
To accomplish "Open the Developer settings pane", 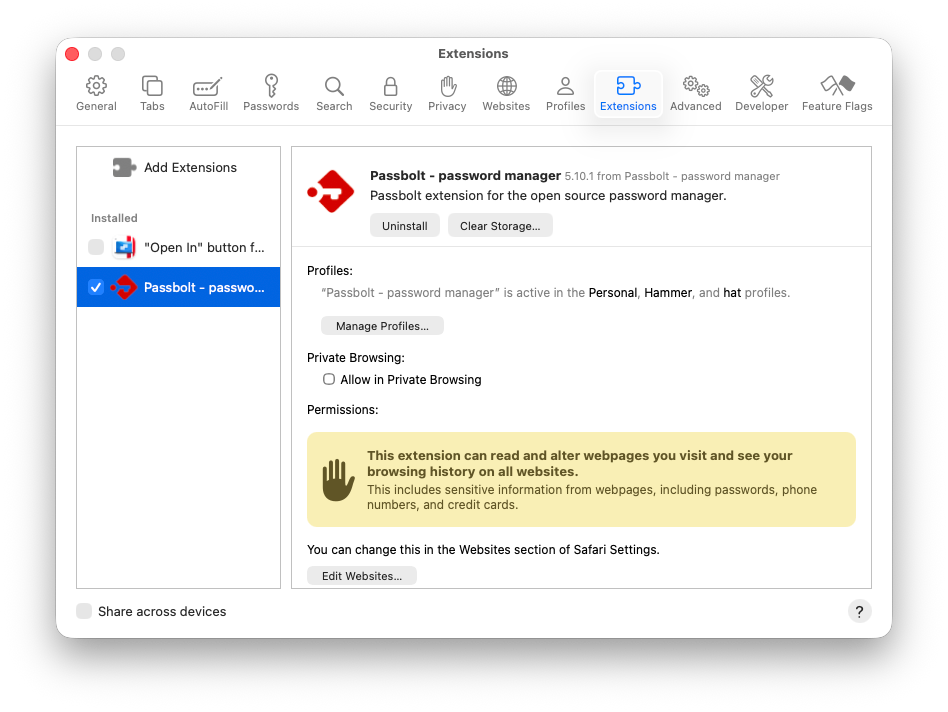I will coord(761,94).
